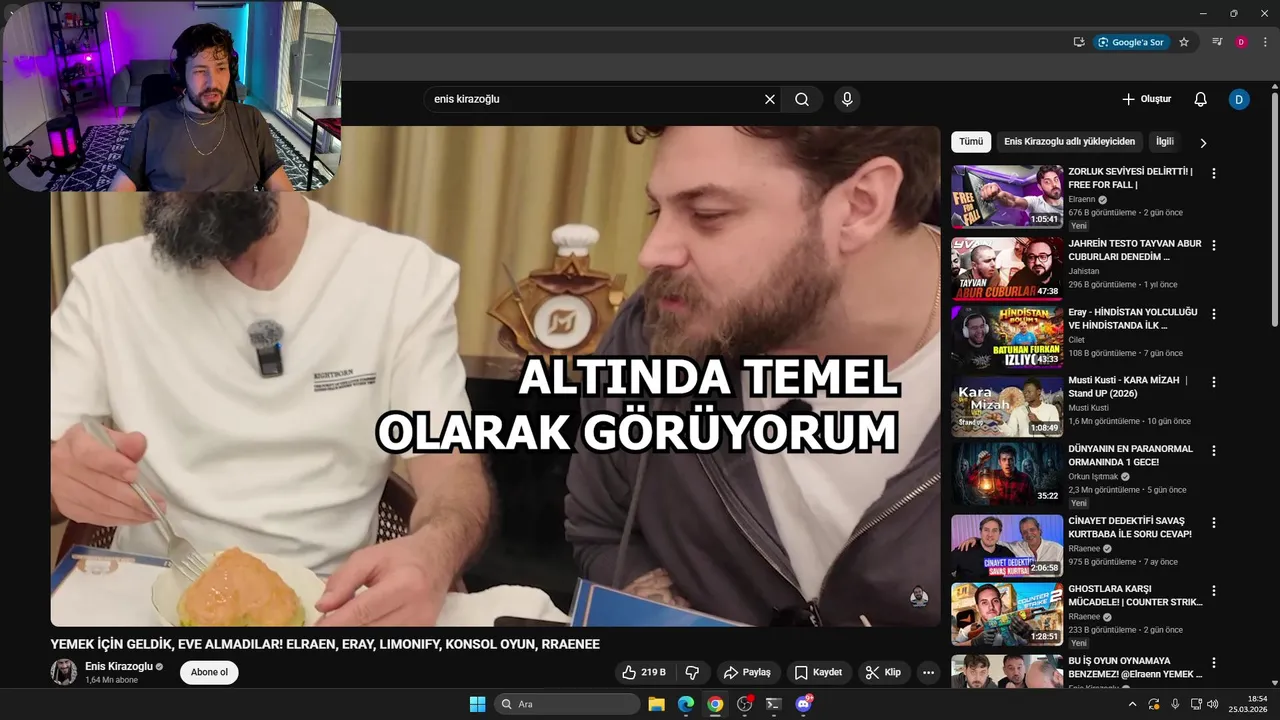Open options for CİNAYET DEDEKTİFİ video
Viewport: 1280px width, 720px height.
tap(1214, 523)
